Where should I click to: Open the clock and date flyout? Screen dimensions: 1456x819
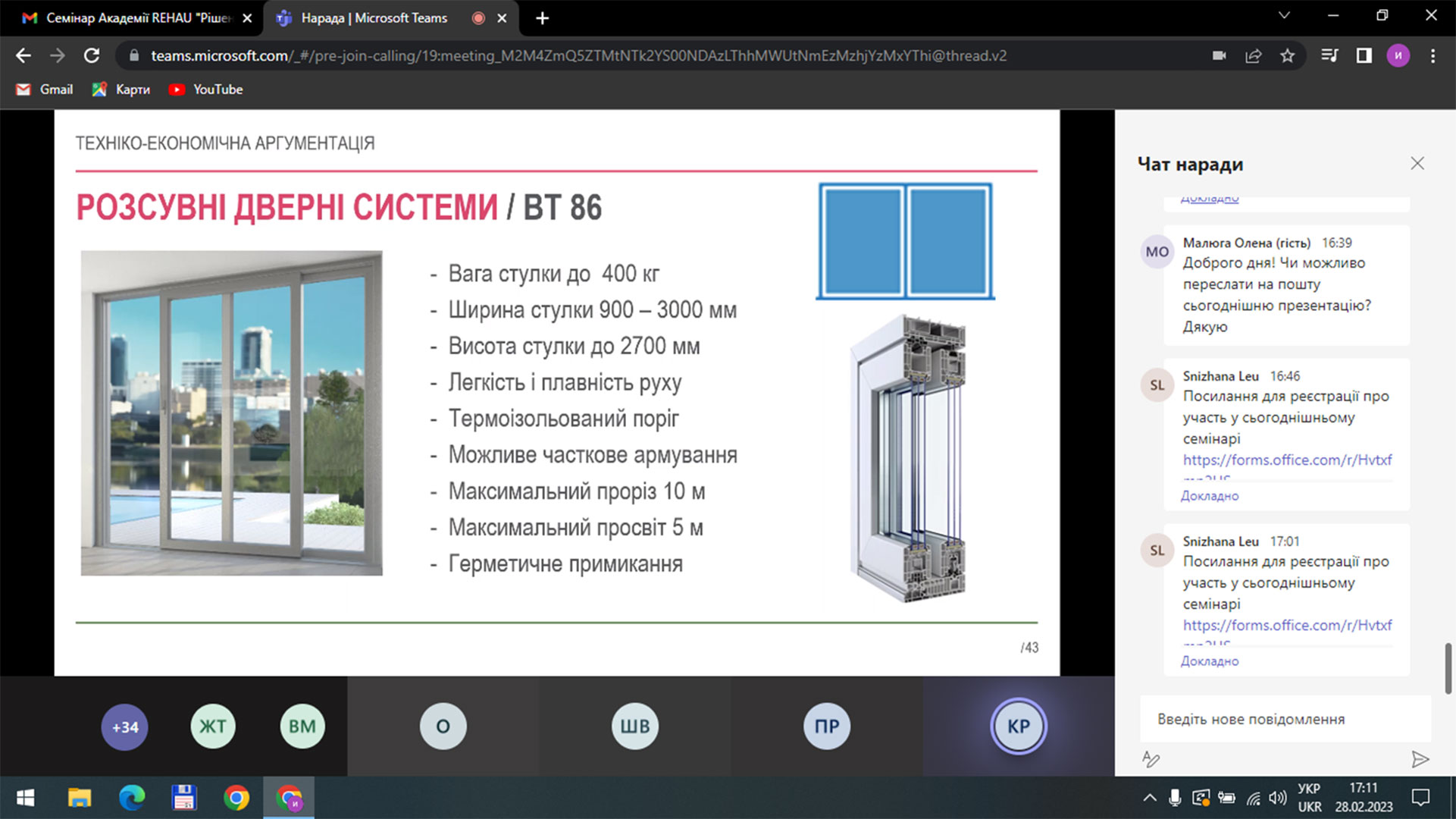1364,798
